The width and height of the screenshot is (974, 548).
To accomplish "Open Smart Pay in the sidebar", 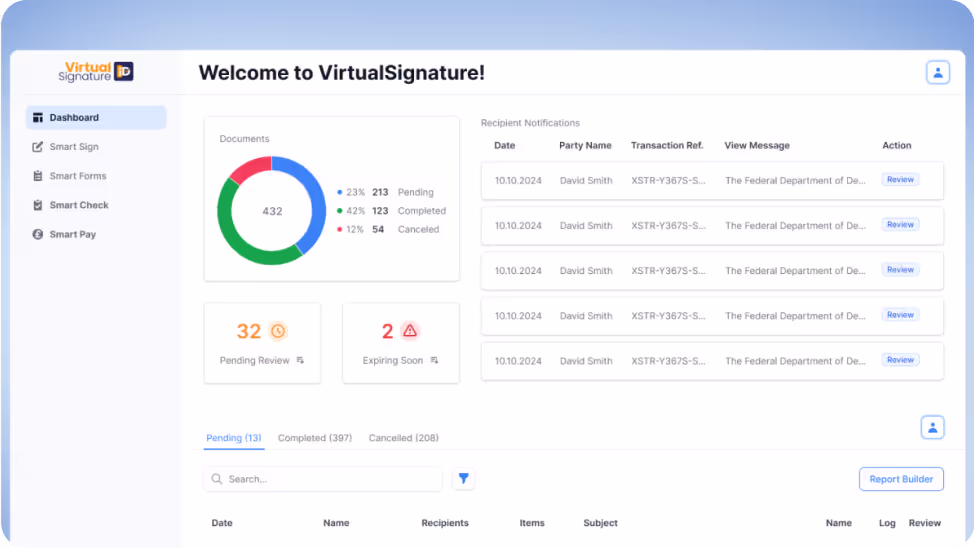I will pos(73,234).
